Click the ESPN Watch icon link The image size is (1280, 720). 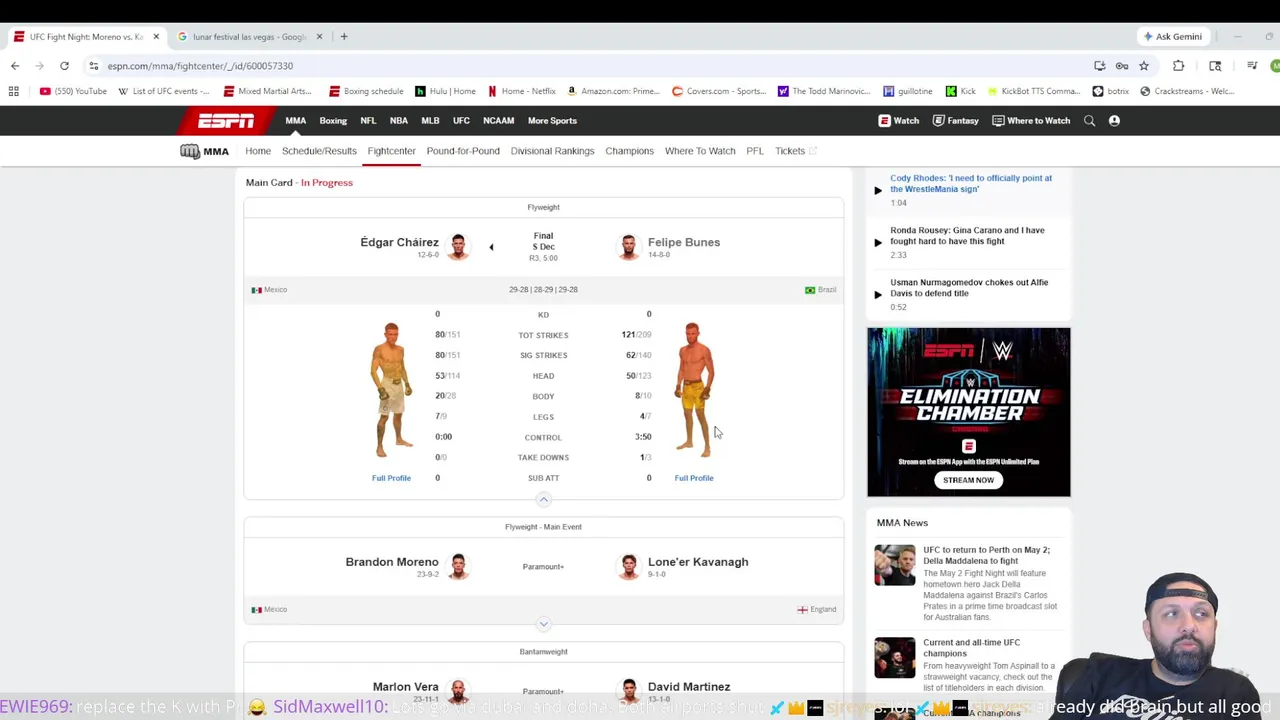(x=899, y=121)
